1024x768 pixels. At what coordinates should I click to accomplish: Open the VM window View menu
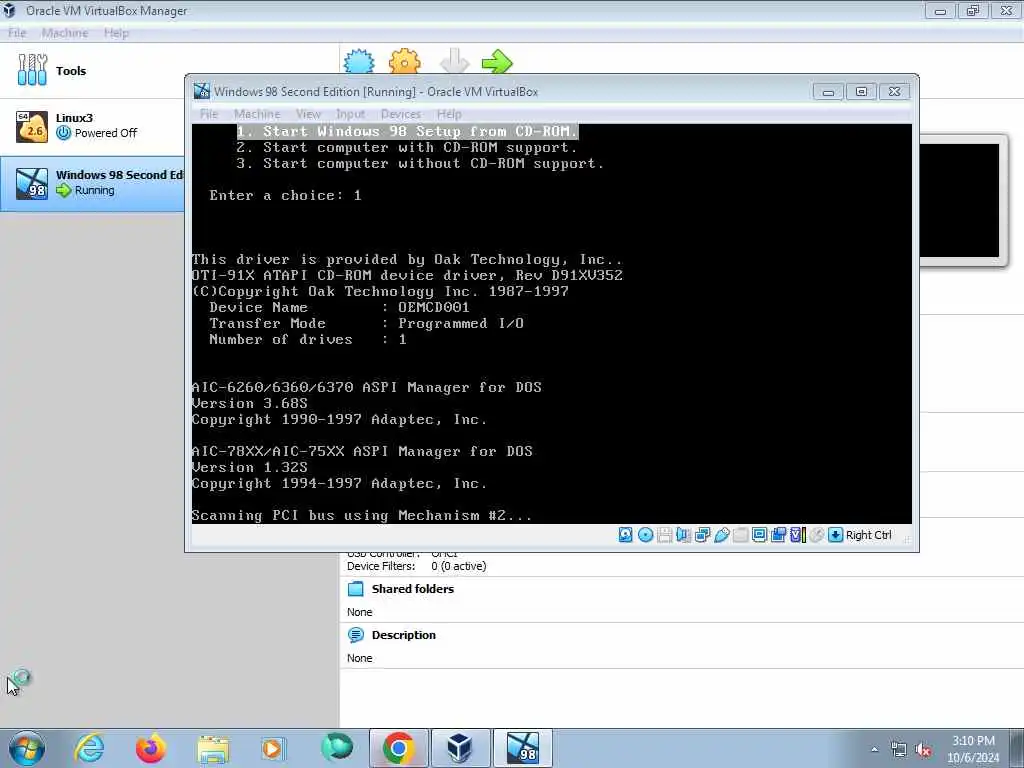point(308,114)
